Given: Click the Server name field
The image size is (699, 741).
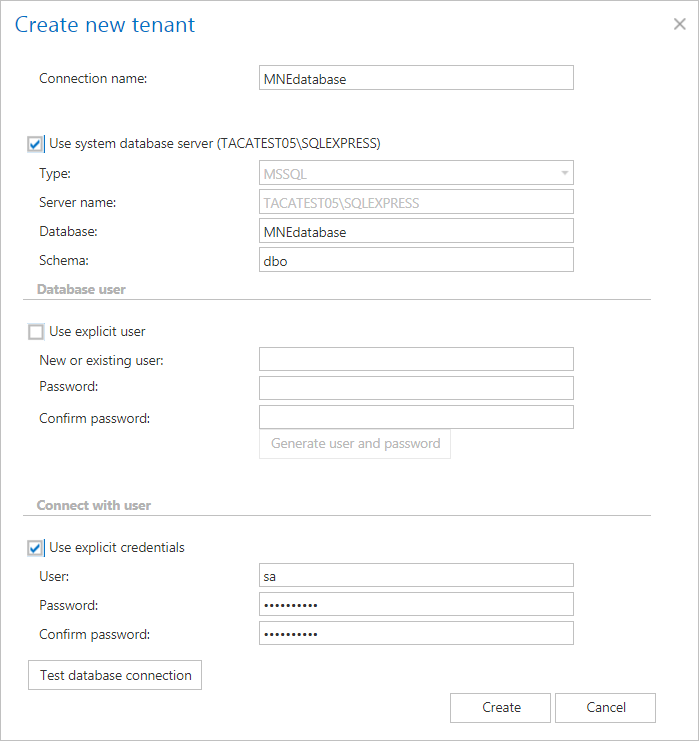Looking at the screenshot, I should click(x=415, y=202).
